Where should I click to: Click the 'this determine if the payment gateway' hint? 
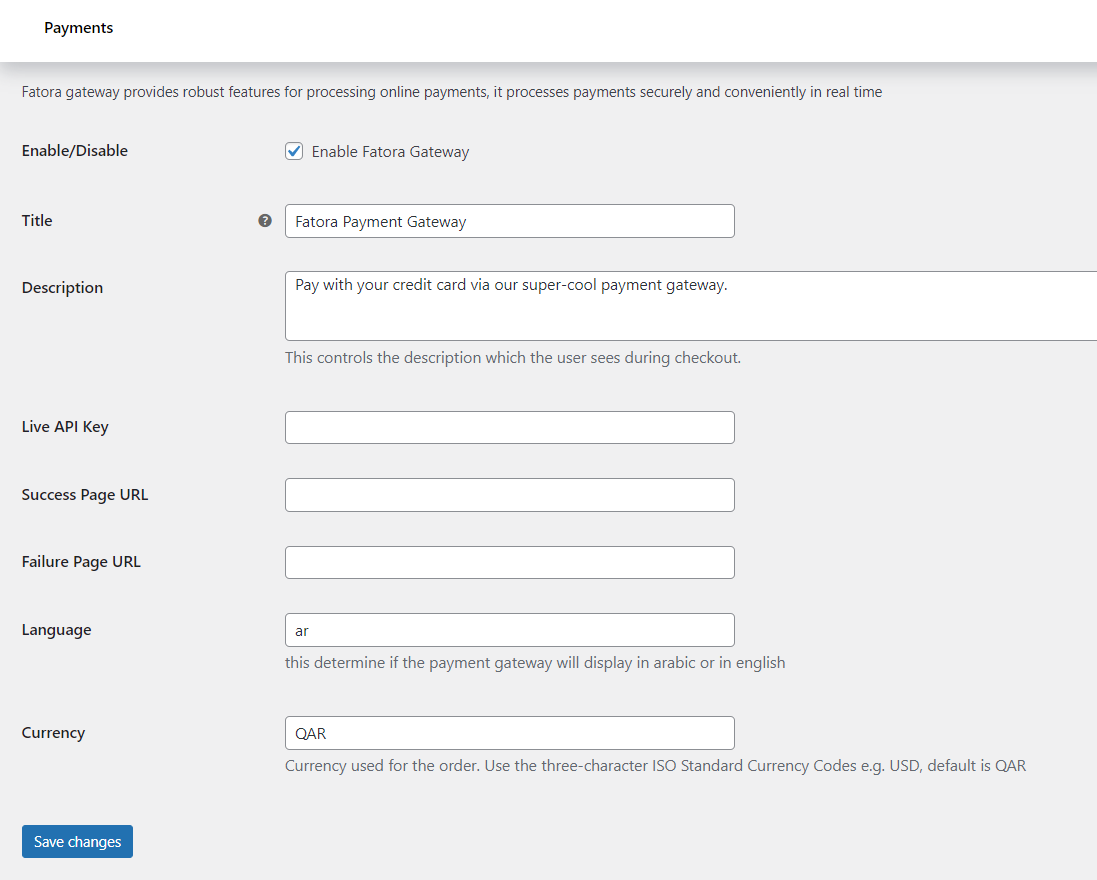[535, 662]
